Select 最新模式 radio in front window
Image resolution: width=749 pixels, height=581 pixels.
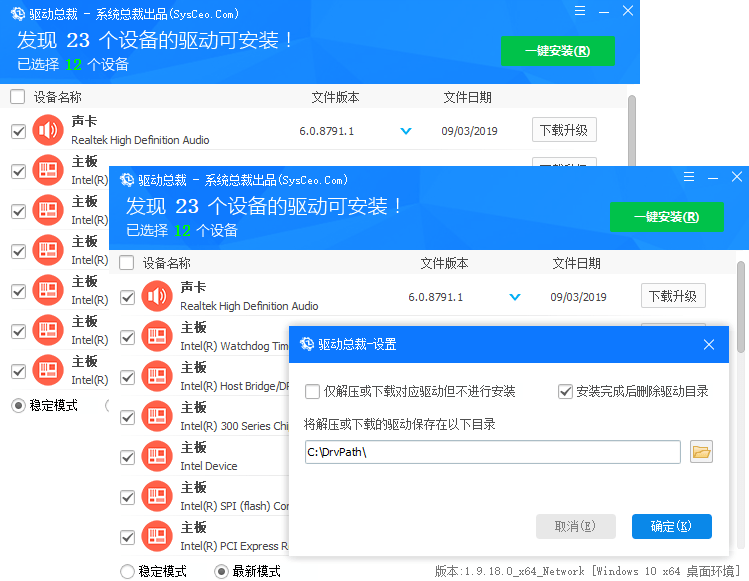click(x=222, y=571)
